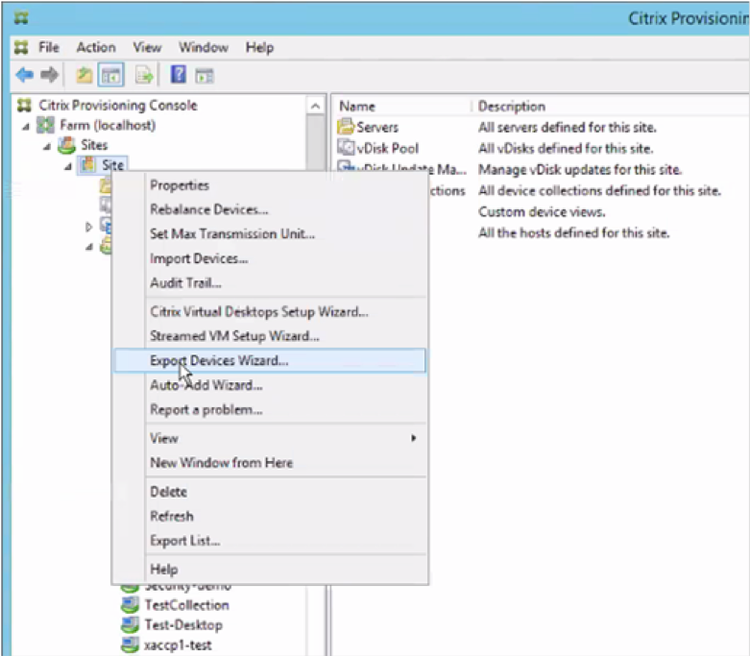Viewport: 750px width, 656px height.
Task: Select Delete in the context menu
Action: pos(270,491)
